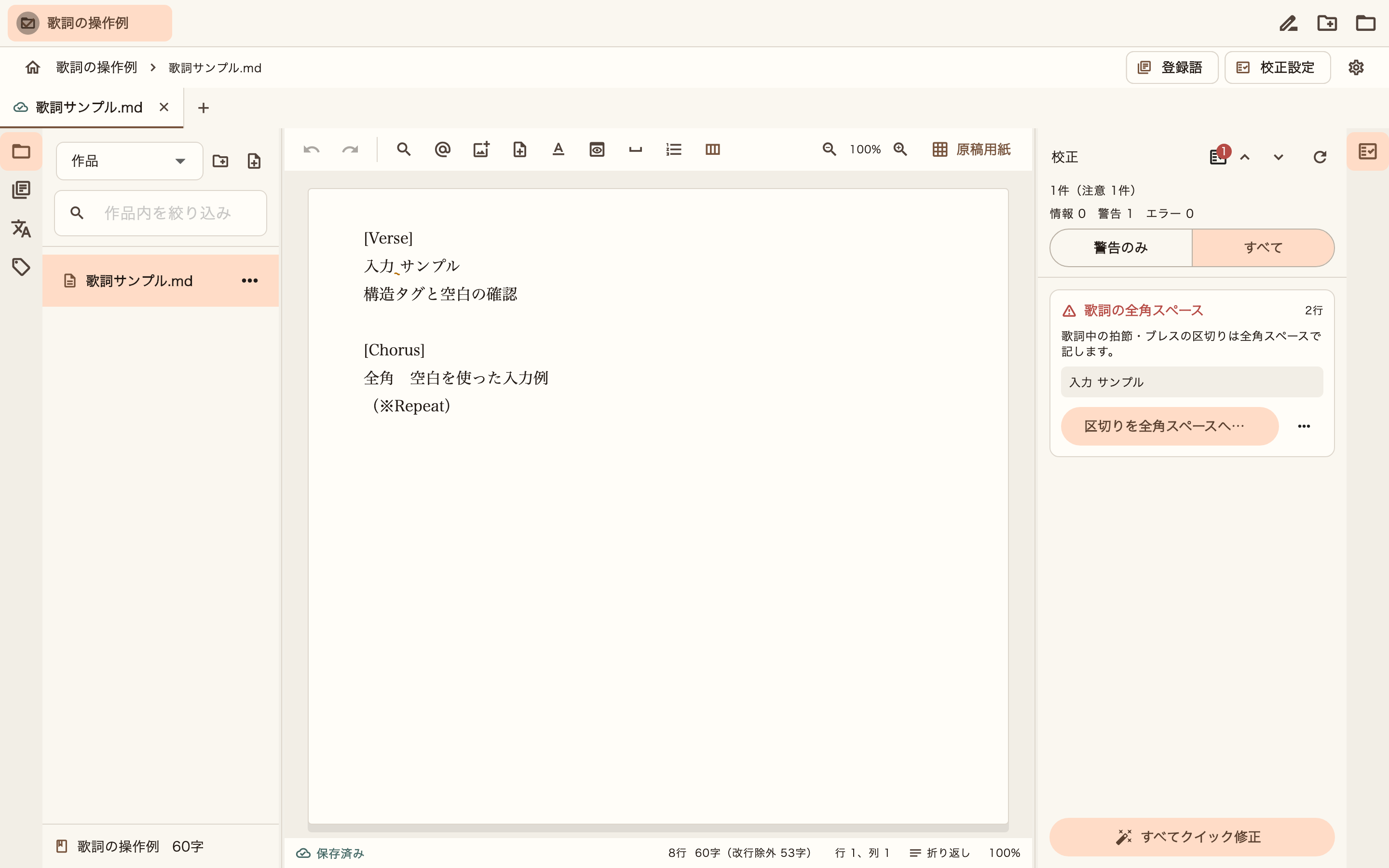This screenshot has height=868, width=1389.
Task: Click the numbered list icon
Action: [x=674, y=150]
